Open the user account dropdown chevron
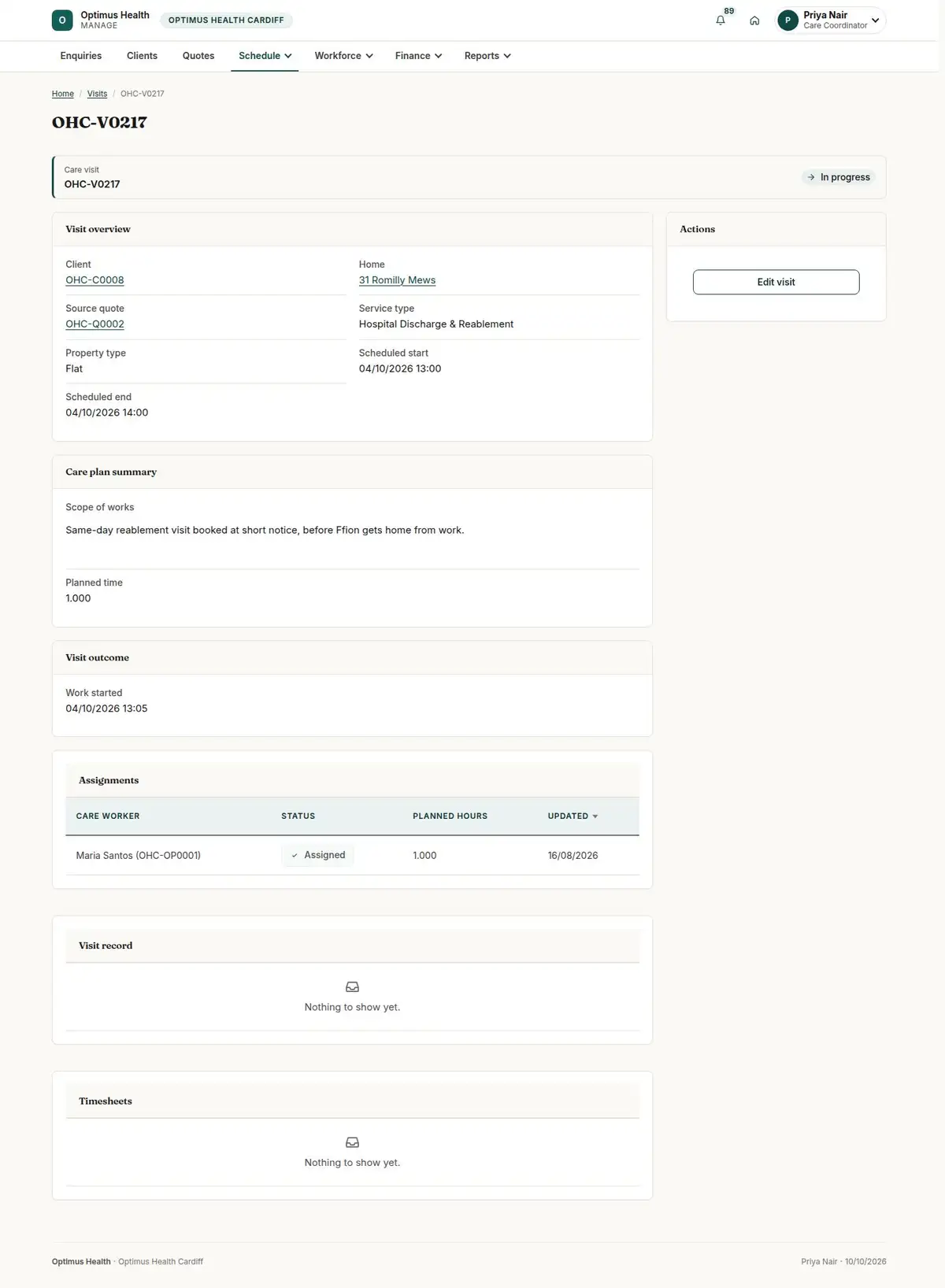 coord(875,20)
